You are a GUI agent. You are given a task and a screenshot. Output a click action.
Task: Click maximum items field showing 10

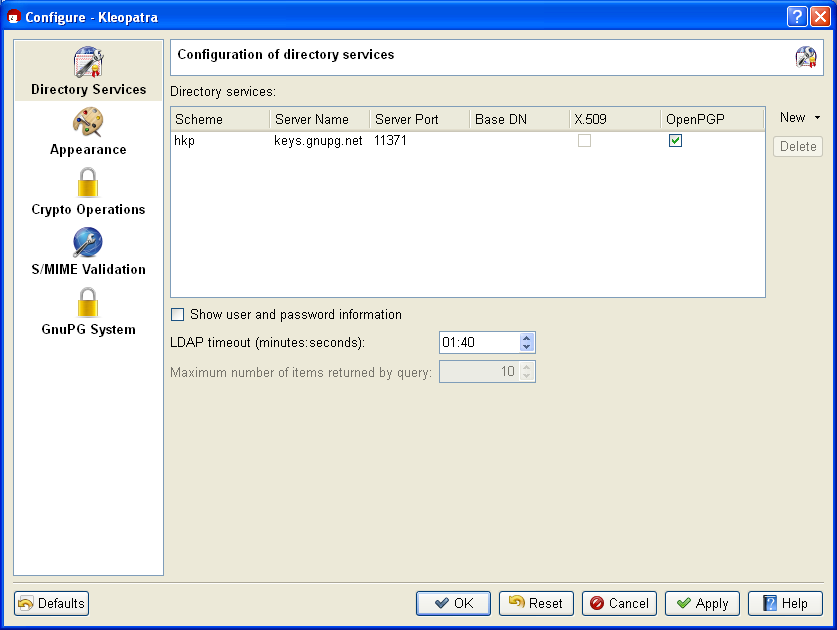point(479,372)
